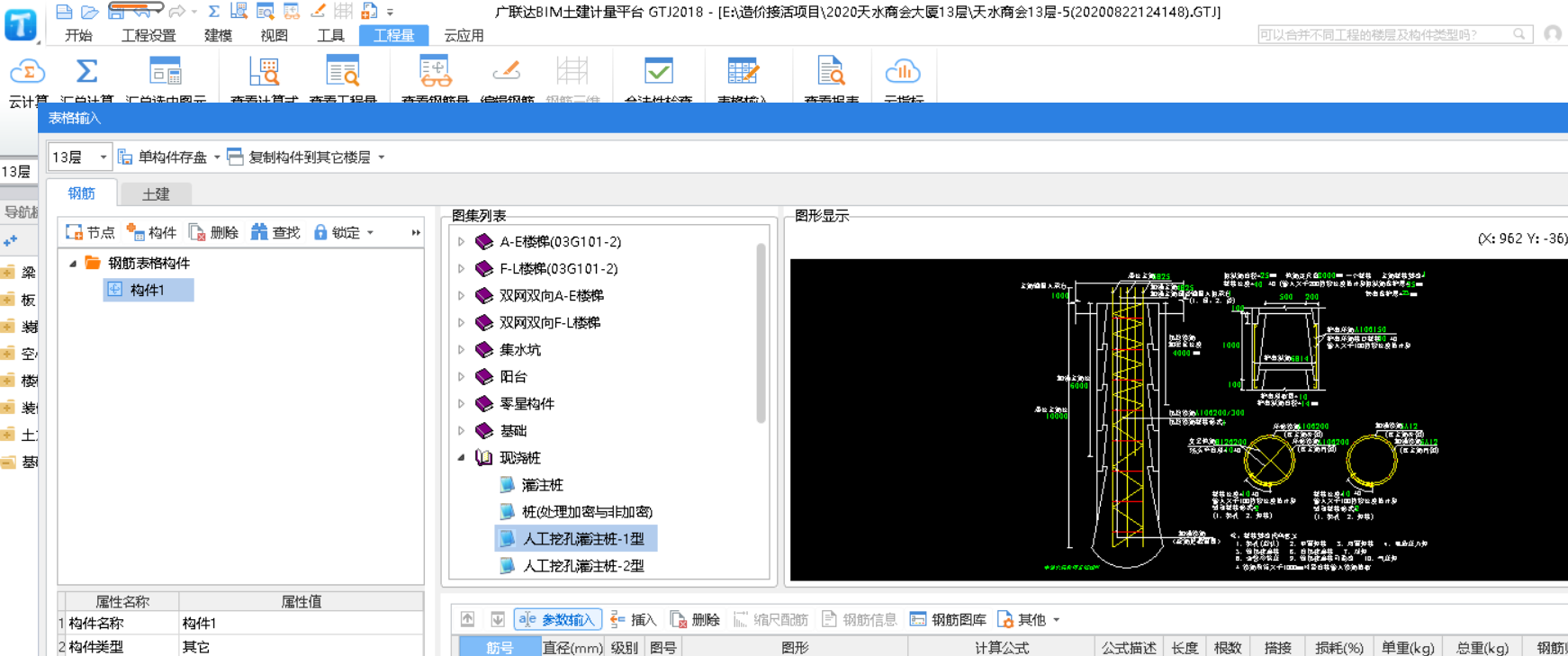The width and height of the screenshot is (1568, 656).
Task: Run 合法性检查 checkmark icon
Action: (658, 72)
